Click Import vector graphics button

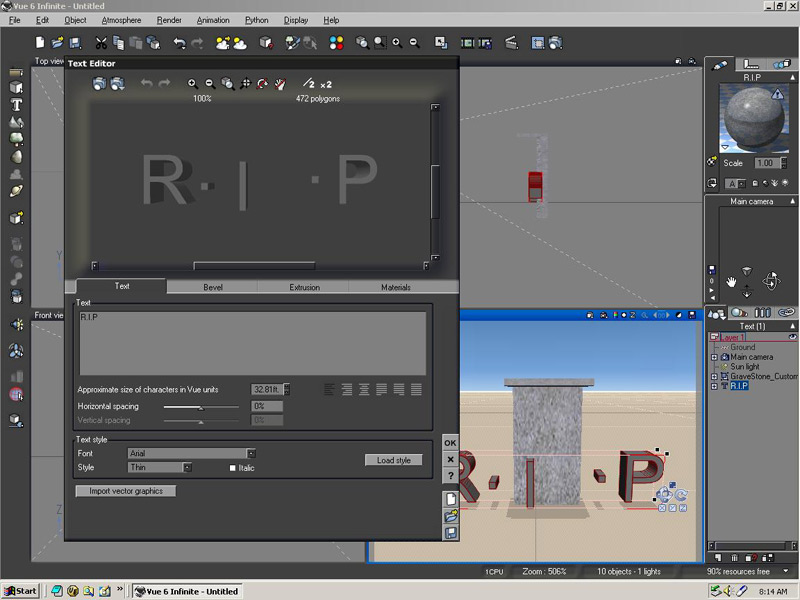[126, 491]
